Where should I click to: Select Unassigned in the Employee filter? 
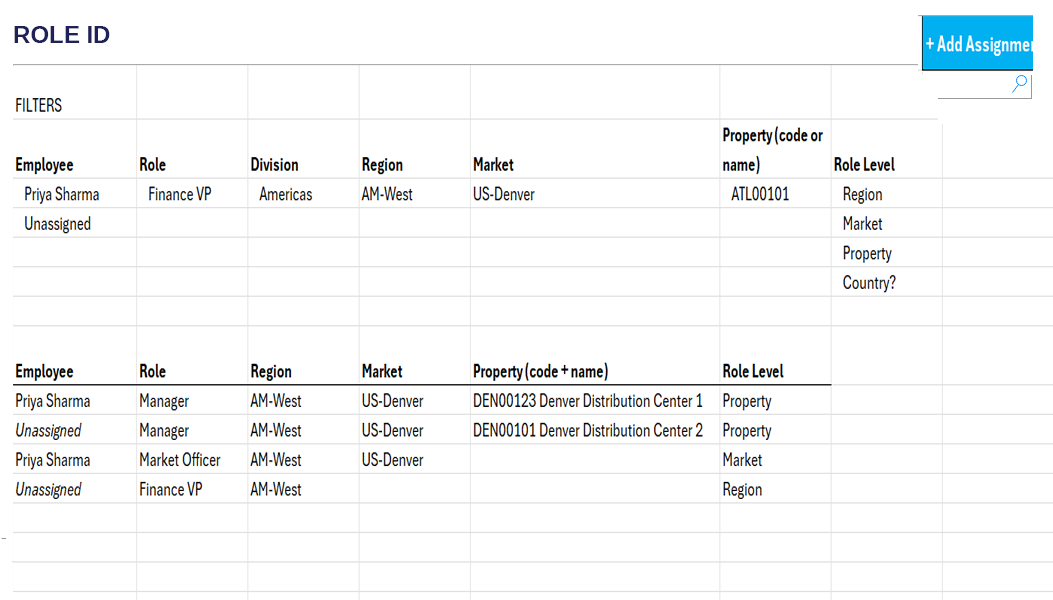[x=57, y=224]
